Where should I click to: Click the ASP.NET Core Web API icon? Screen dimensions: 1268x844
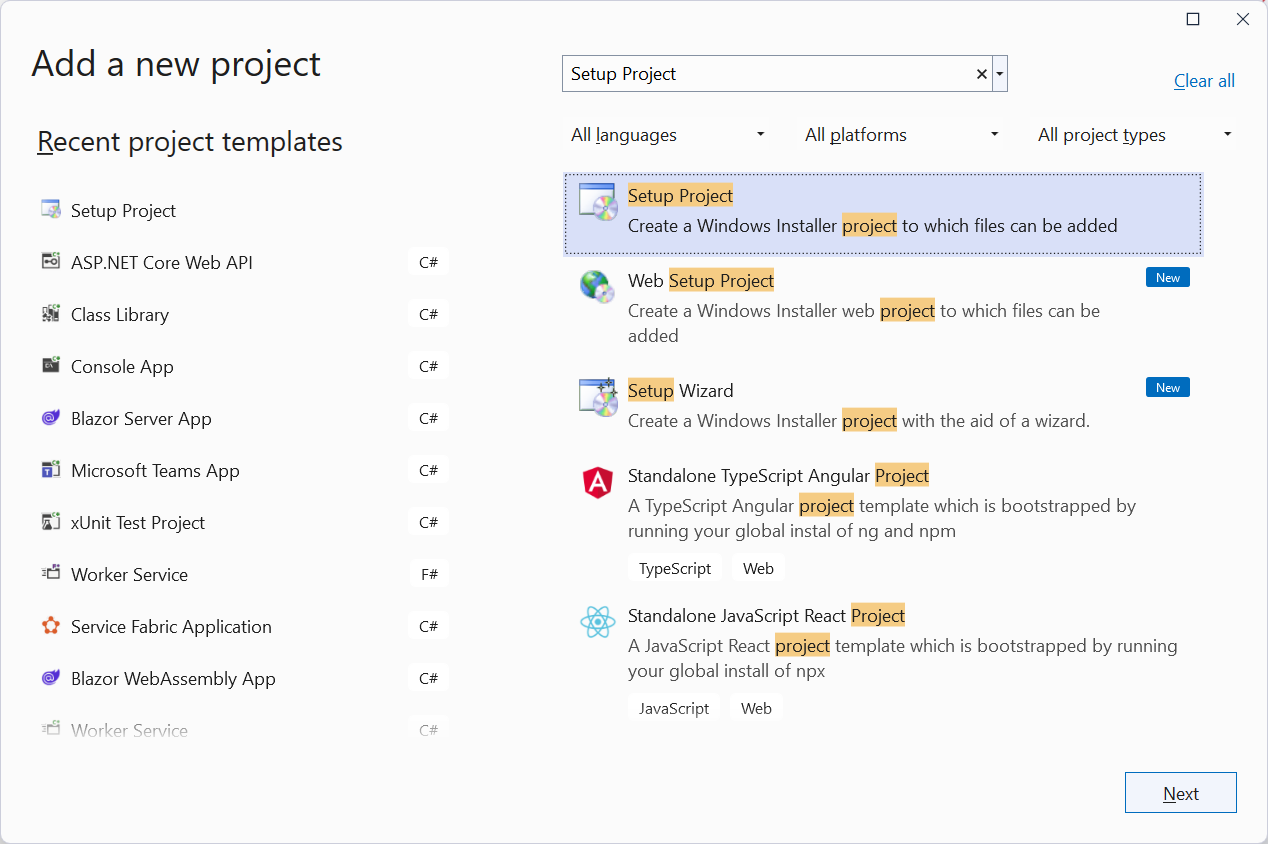pyautogui.click(x=50, y=261)
